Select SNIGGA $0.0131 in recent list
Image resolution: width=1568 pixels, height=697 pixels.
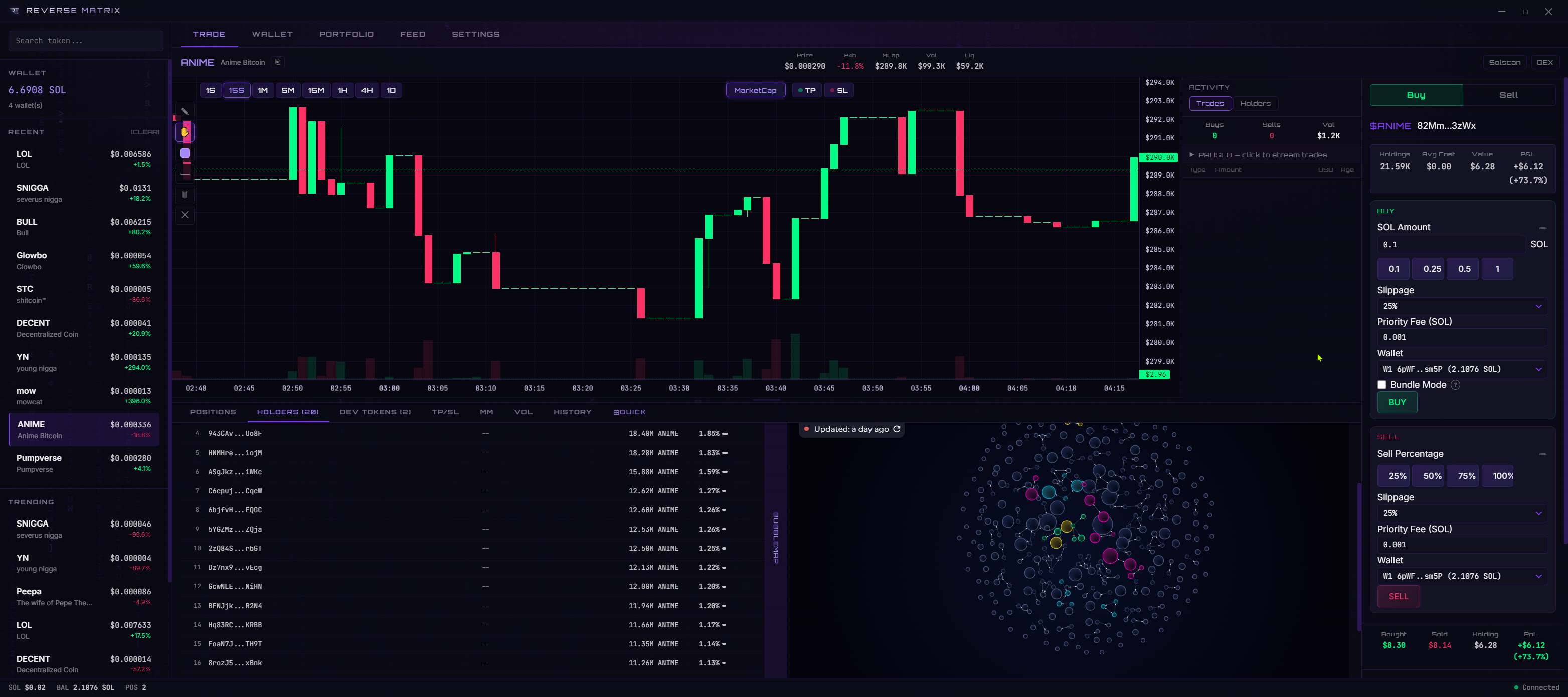pos(83,193)
